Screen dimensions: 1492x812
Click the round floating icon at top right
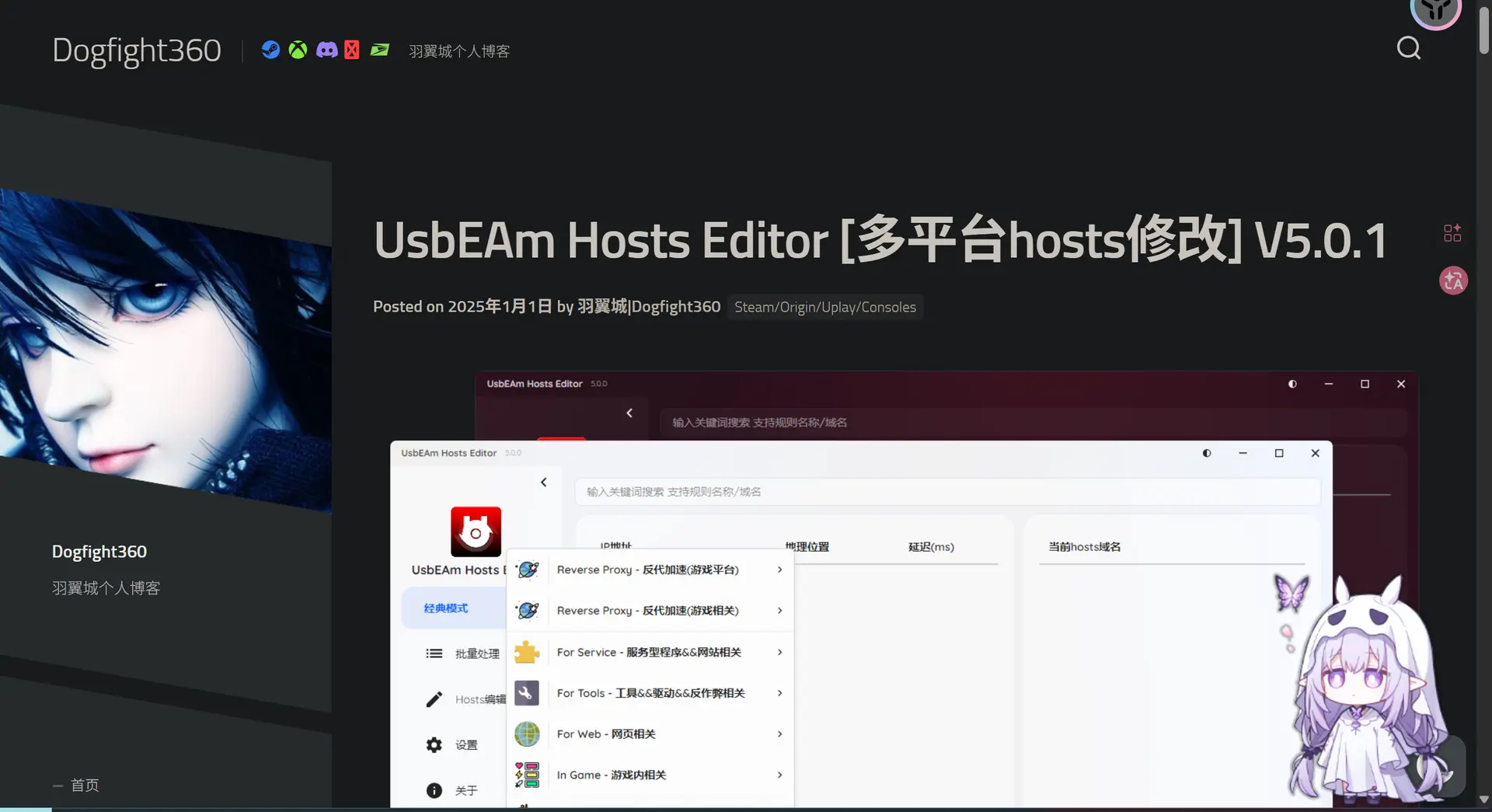pyautogui.click(x=1435, y=9)
